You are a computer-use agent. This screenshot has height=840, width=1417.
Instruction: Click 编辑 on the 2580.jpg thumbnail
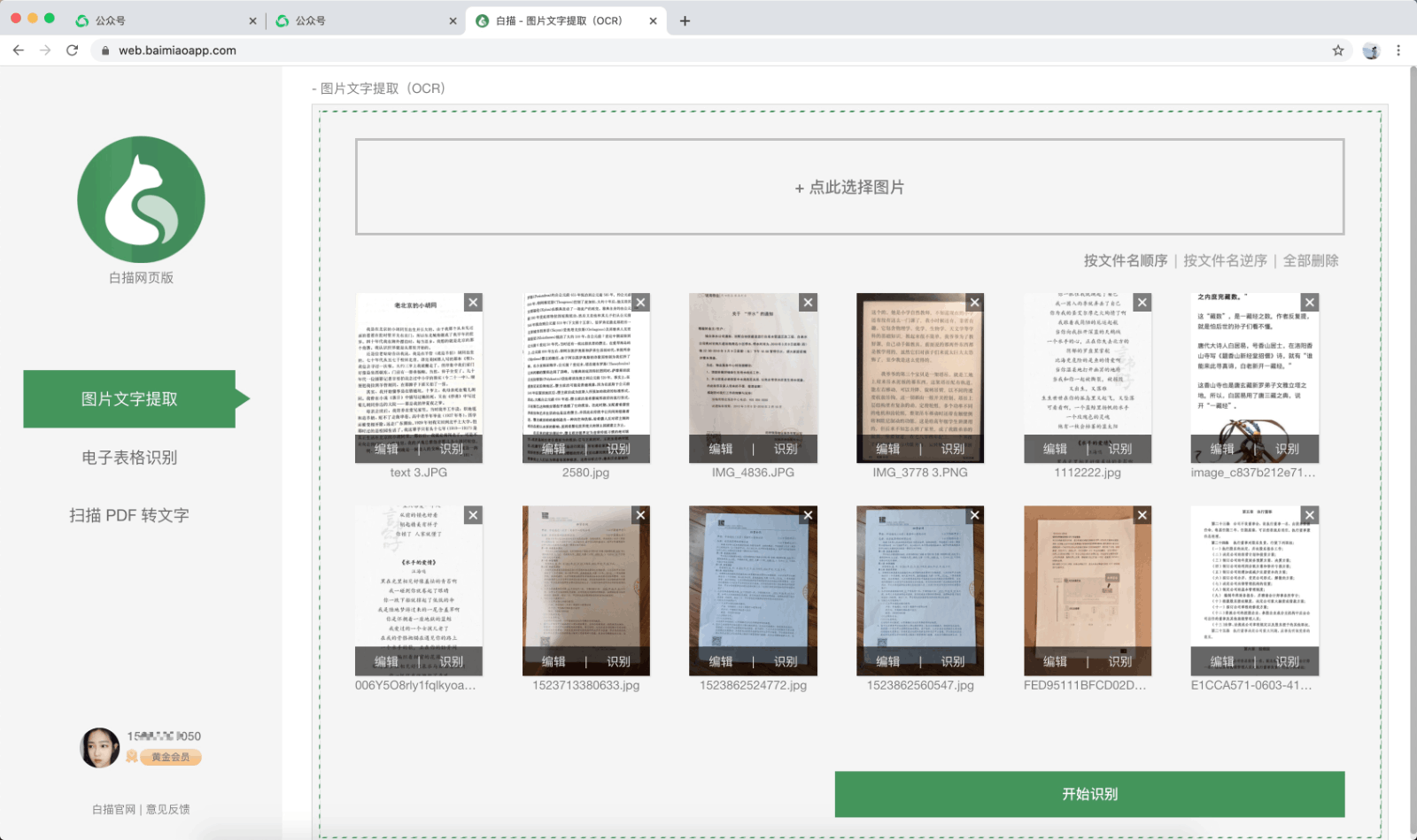coord(554,449)
